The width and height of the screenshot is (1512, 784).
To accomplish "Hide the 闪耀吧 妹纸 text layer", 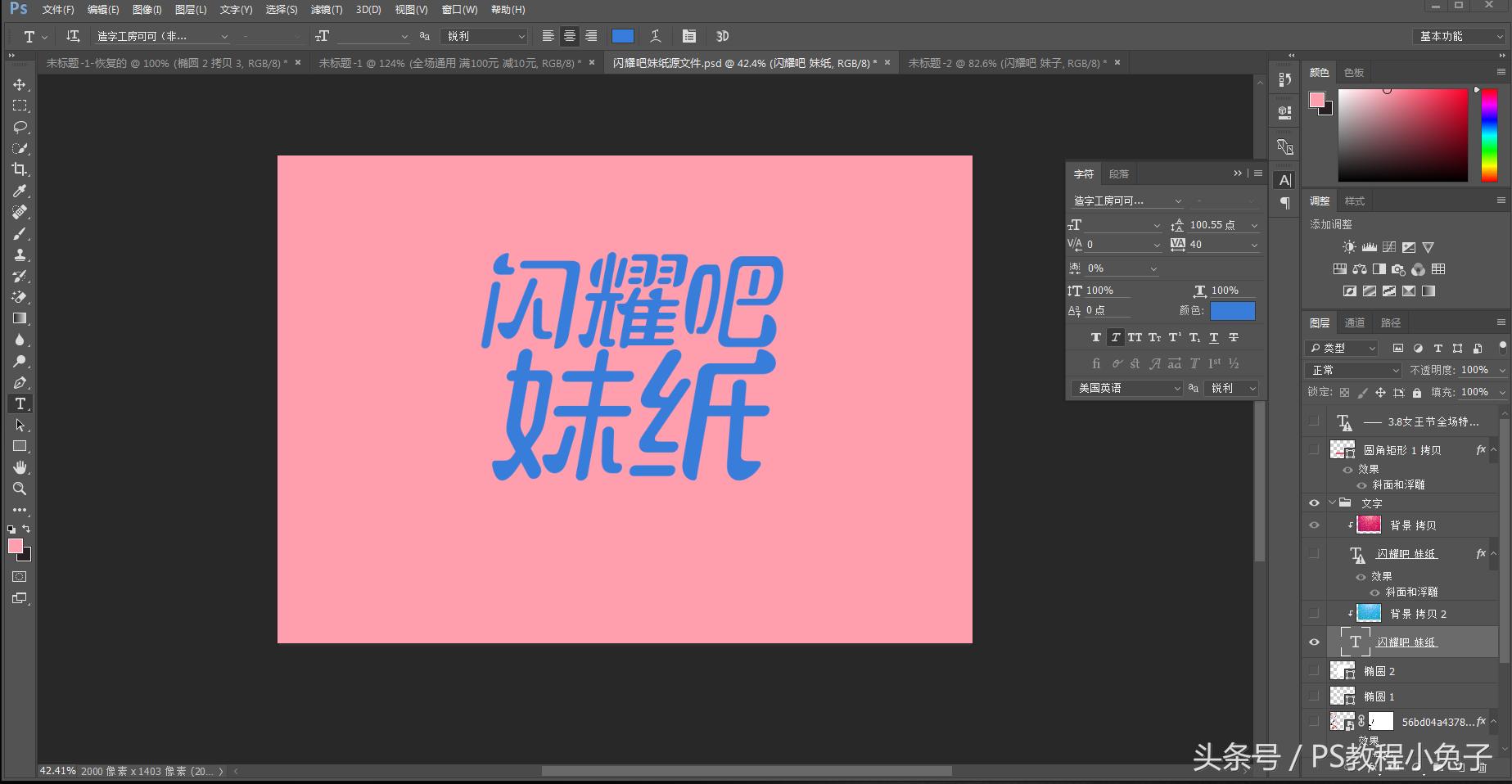I will click(x=1314, y=642).
